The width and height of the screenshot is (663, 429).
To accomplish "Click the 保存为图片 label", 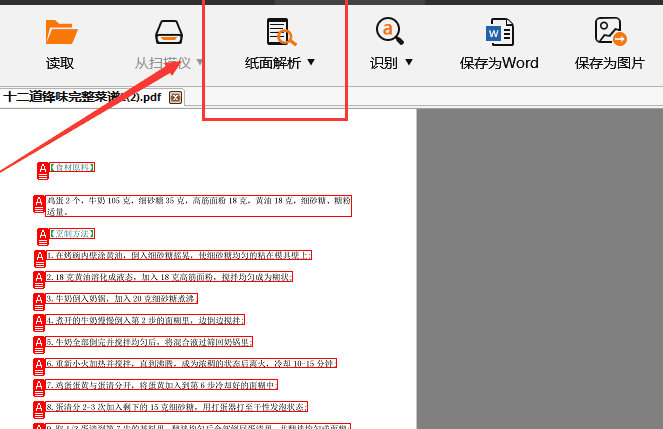I will click(x=609, y=63).
